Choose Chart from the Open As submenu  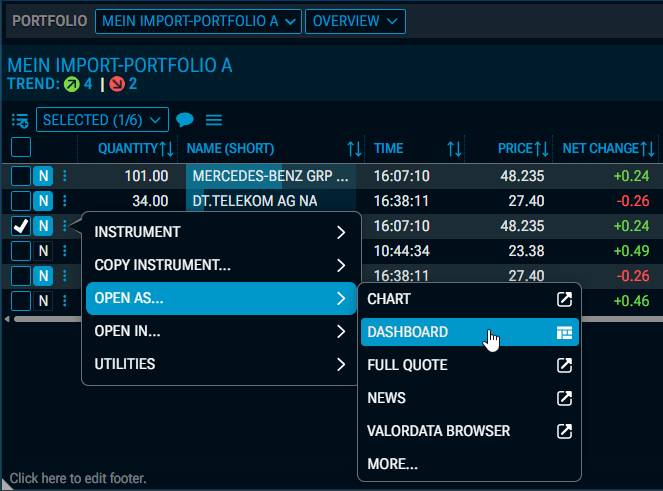[469, 299]
